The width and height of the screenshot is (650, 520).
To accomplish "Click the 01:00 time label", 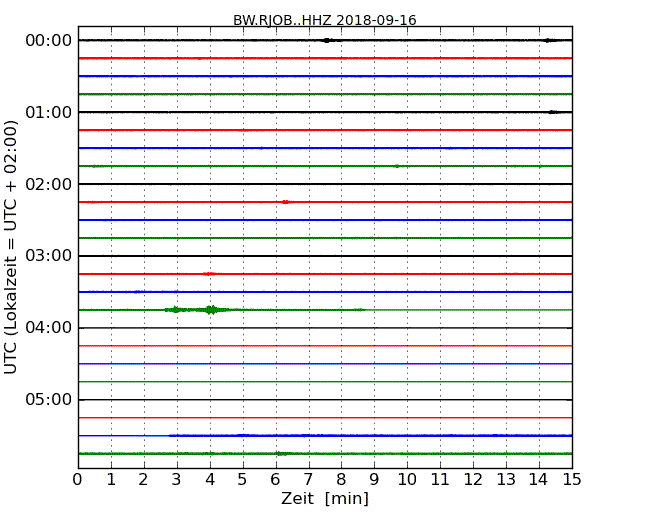I will pos(49,112).
